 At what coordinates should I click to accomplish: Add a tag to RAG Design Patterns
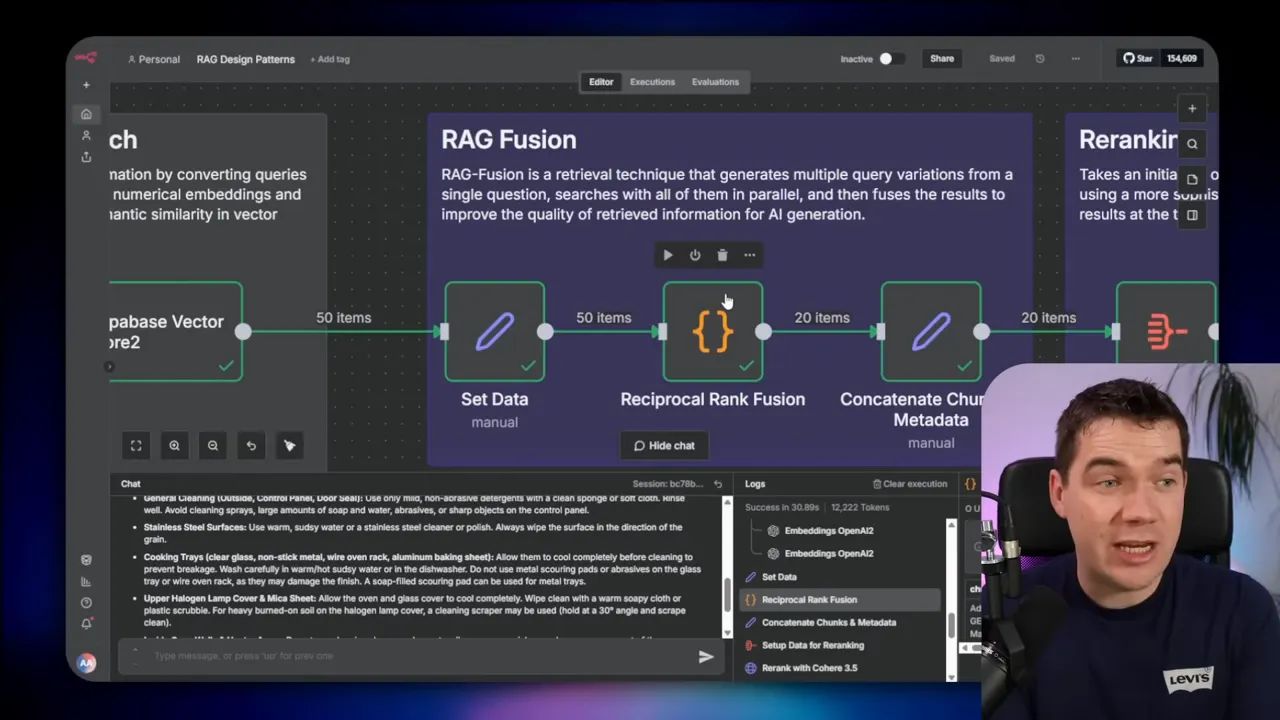click(329, 59)
